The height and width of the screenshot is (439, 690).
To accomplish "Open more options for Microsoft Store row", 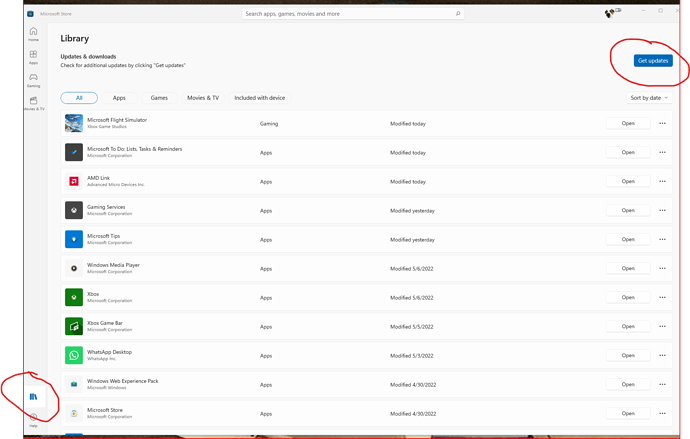I will coord(662,414).
